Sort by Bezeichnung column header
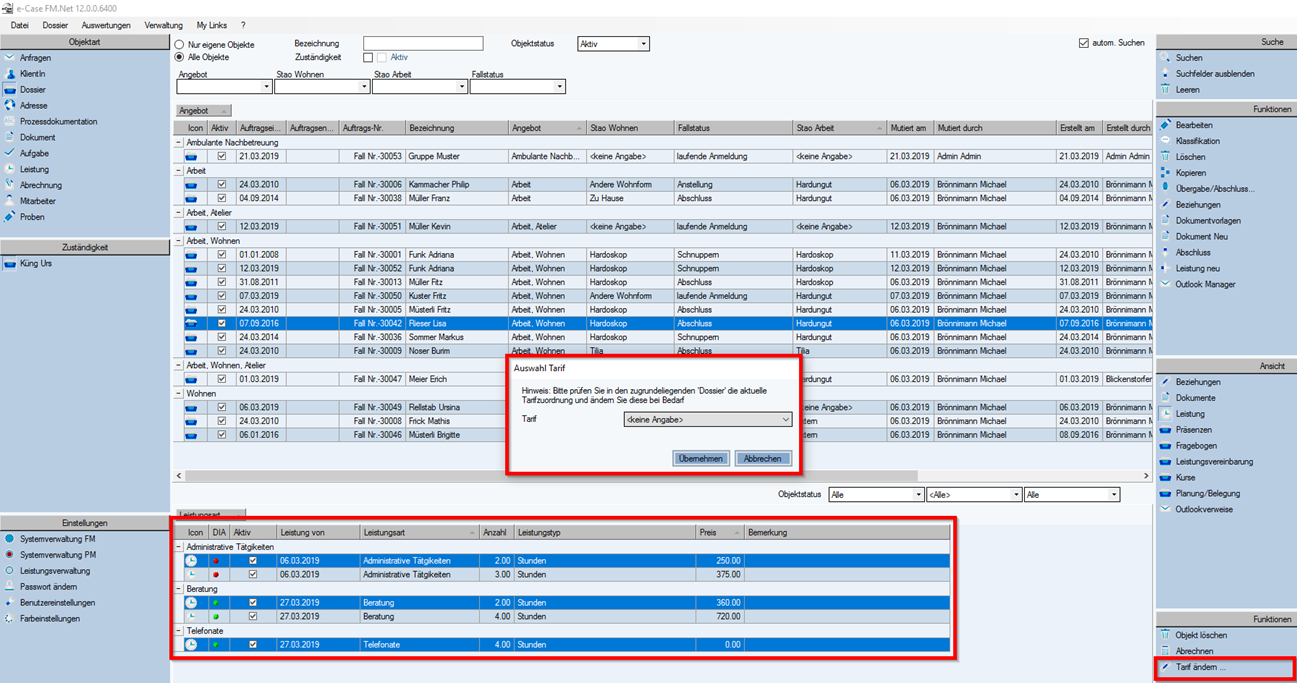1297x683 pixels. [x=456, y=128]
